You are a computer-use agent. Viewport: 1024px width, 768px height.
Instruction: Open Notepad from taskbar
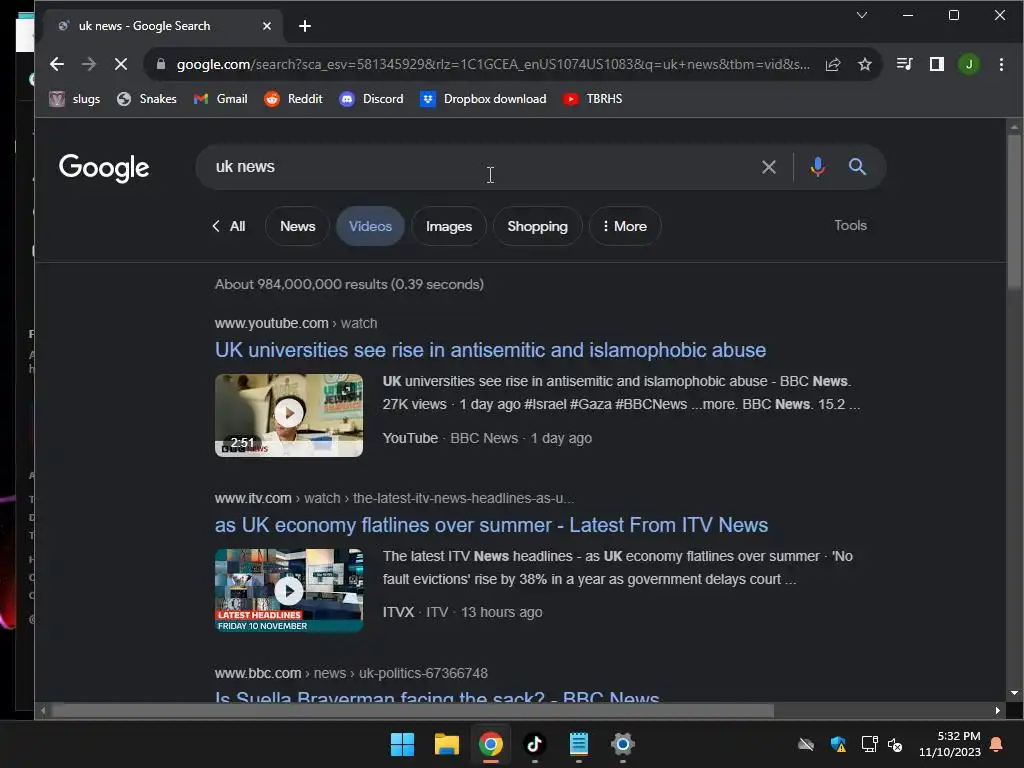pos(579,744)
